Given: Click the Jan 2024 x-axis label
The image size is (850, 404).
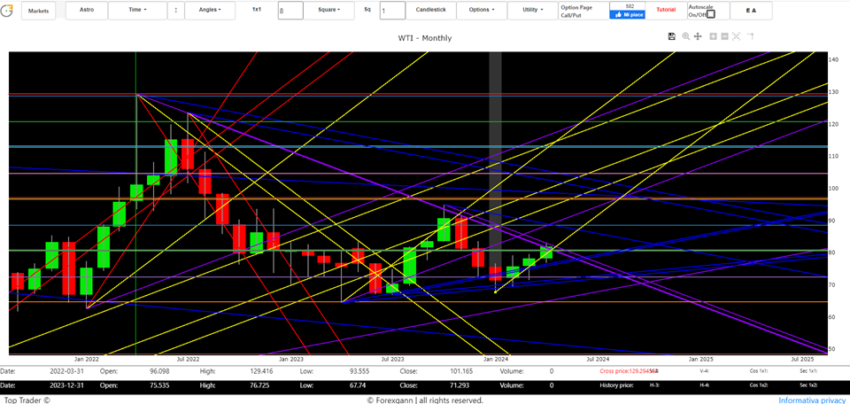Looking at the screenshot, I should 495,359.
